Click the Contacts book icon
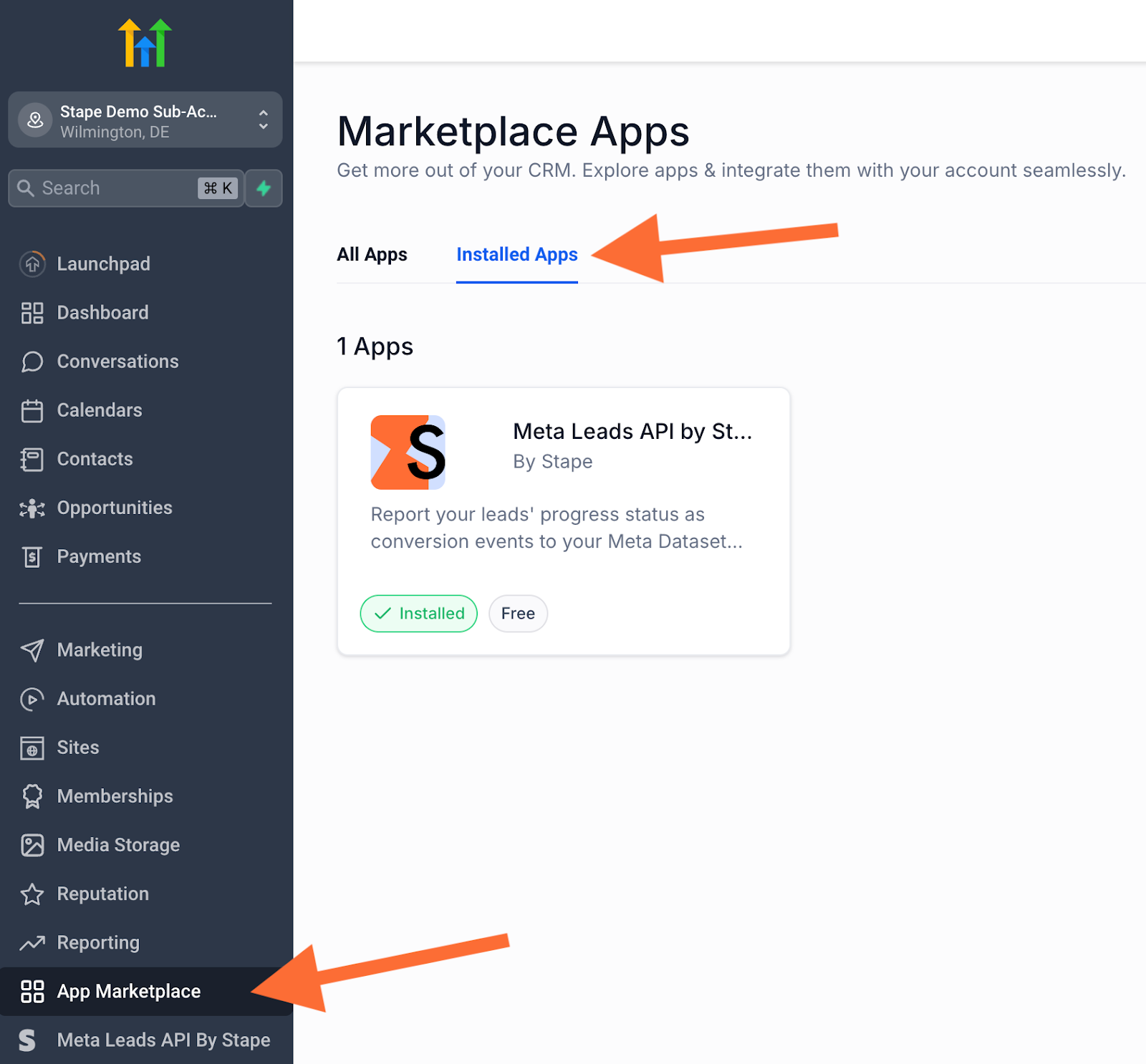The height and width of the screenshot is (1064, 1146). click(x=32, y=459)
